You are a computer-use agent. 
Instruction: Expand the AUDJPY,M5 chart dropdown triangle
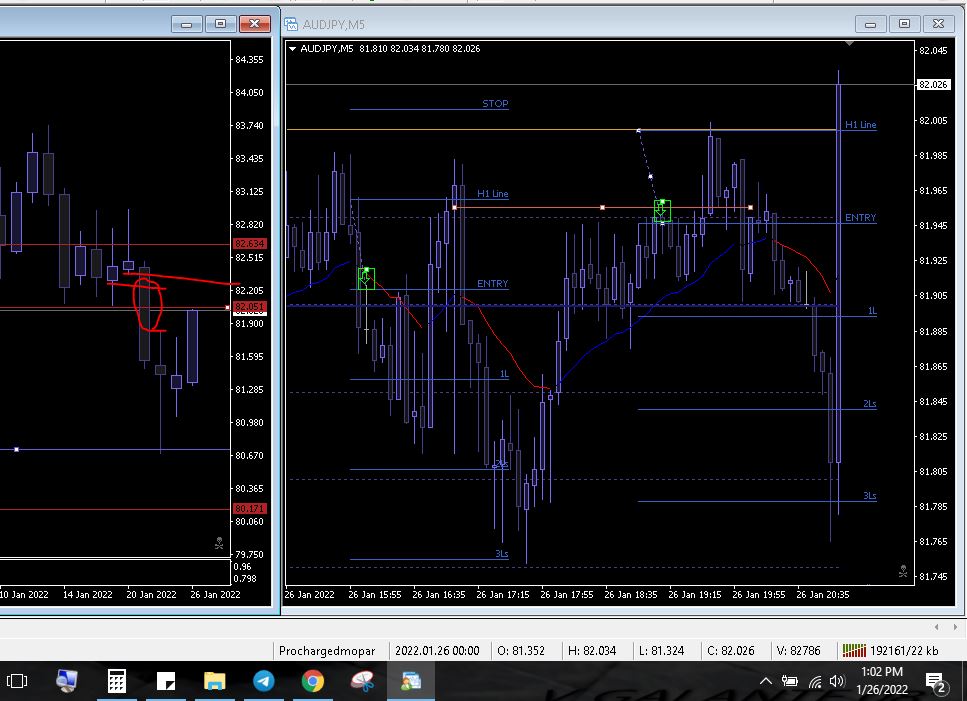click(x=292, y=48)
